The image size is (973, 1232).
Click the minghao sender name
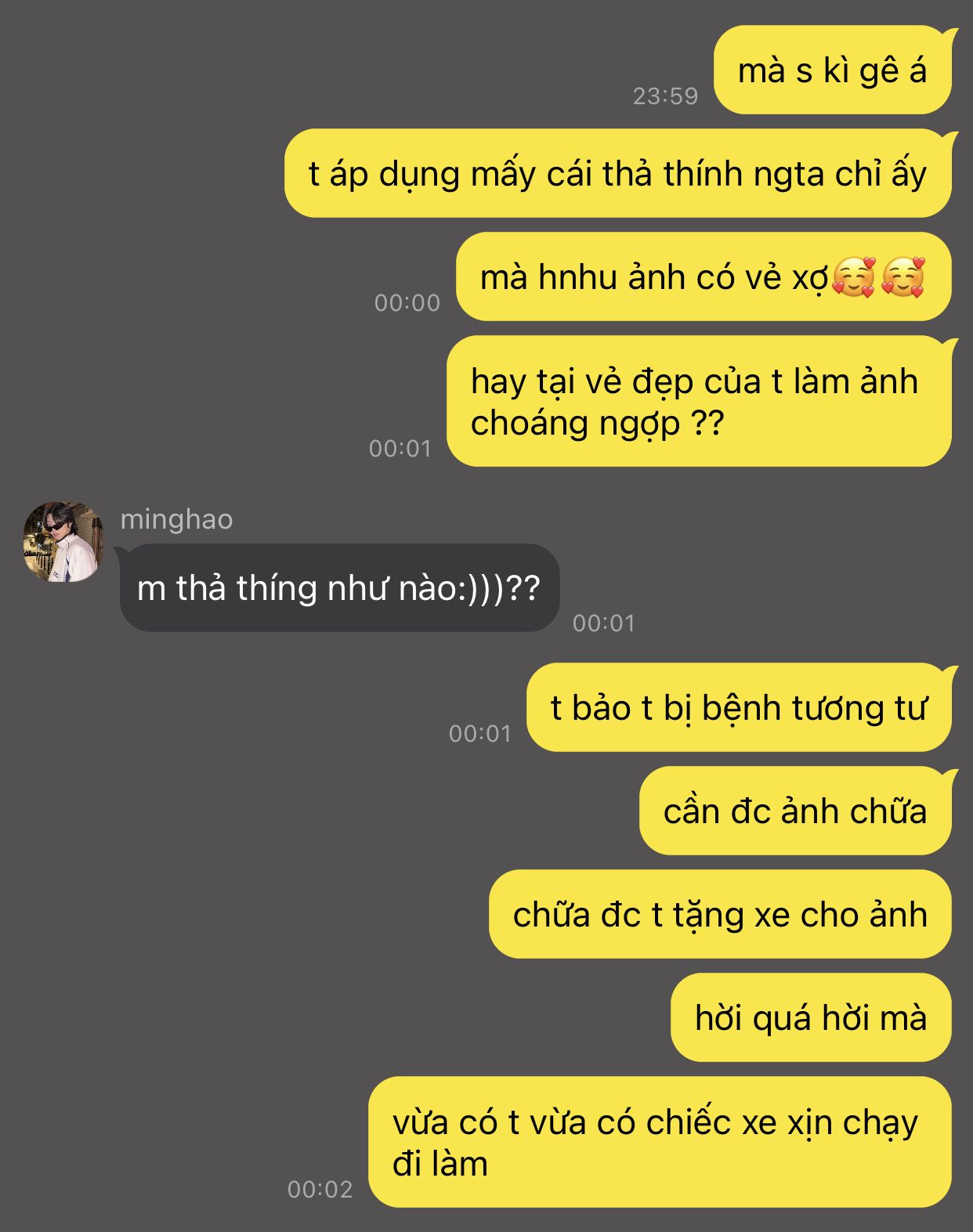coord(176,519)
